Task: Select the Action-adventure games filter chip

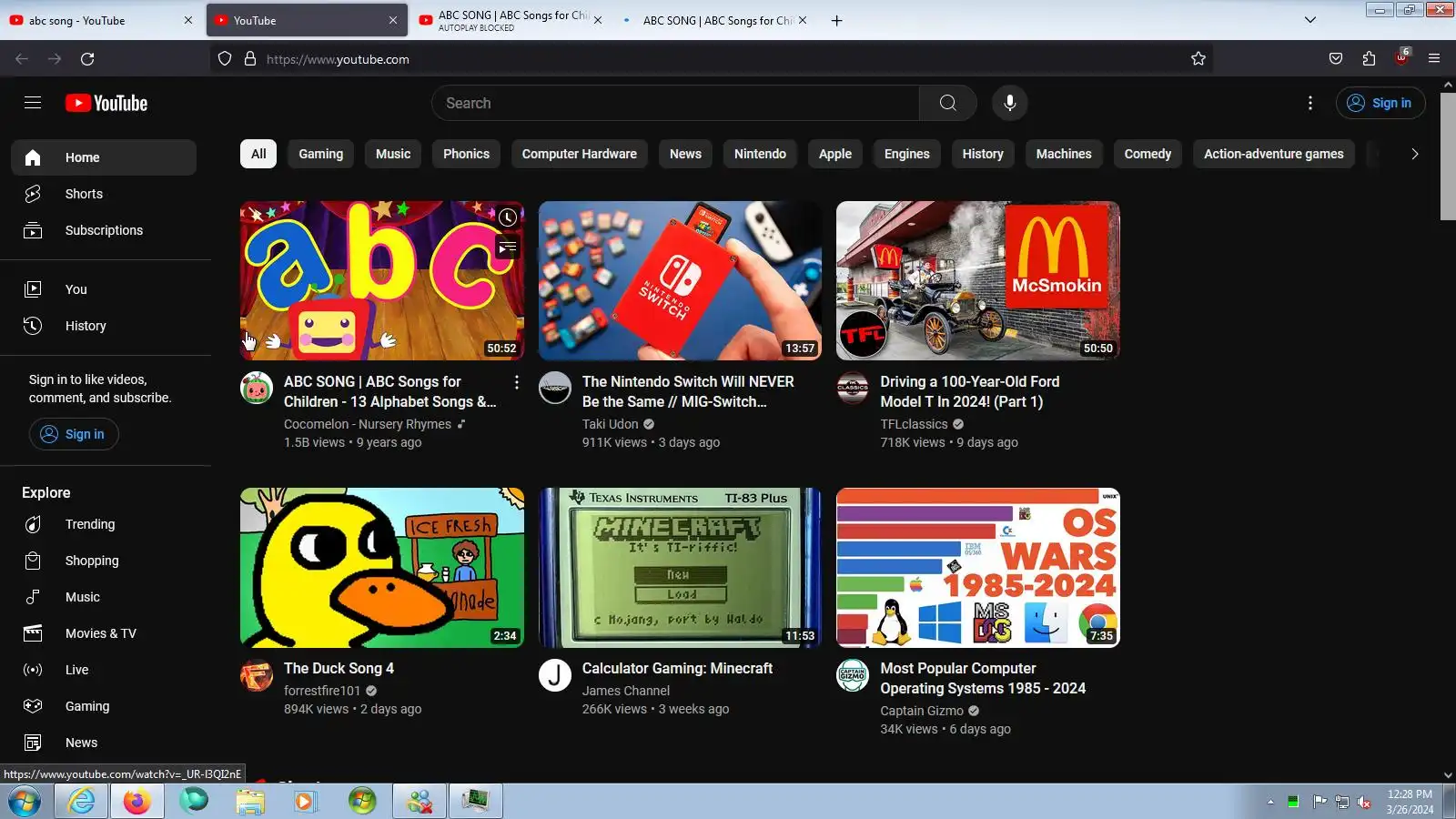Action: (x=1273, y=154)
